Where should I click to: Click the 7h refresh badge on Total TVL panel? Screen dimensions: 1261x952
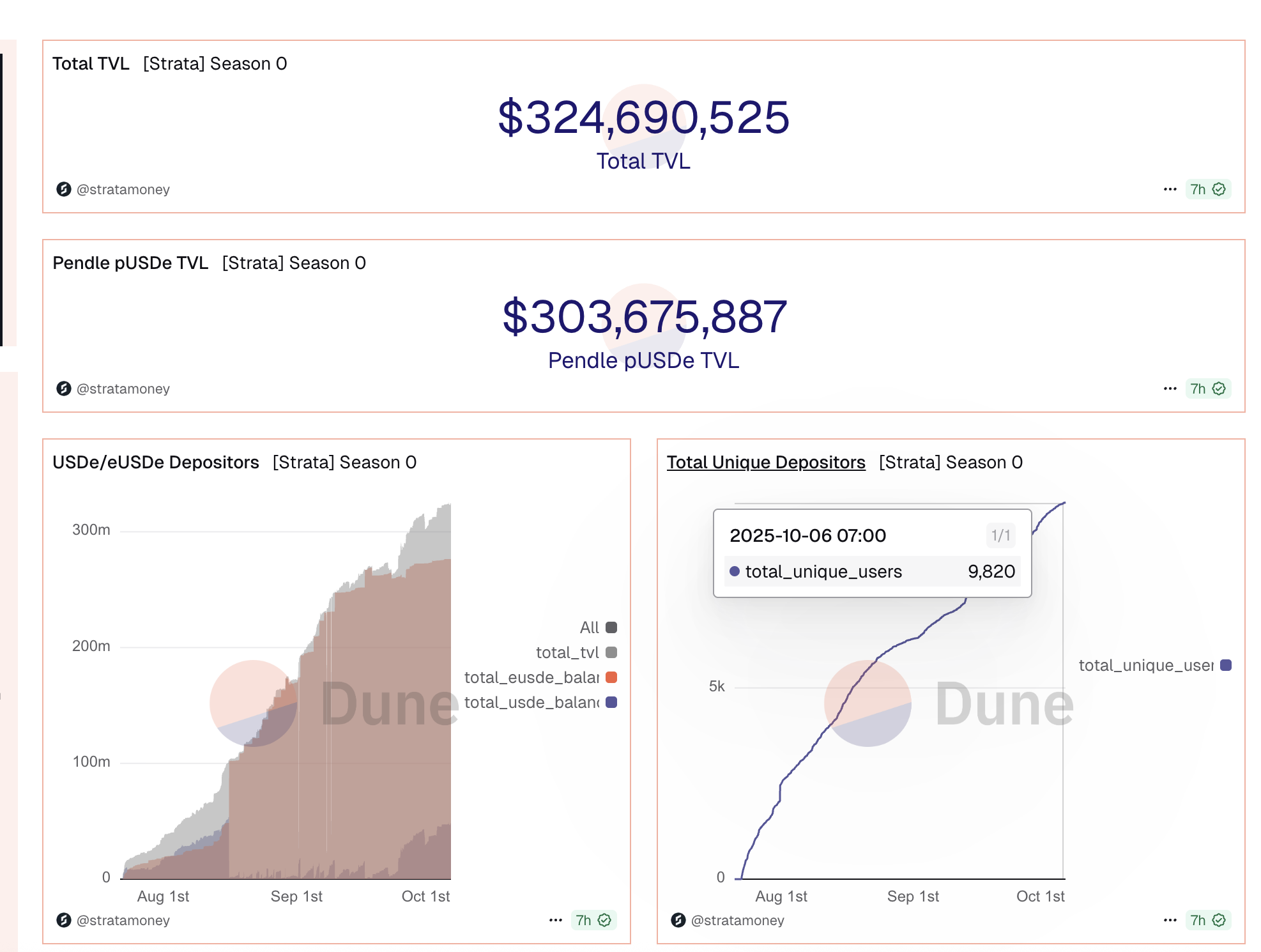click(1207, 189)
